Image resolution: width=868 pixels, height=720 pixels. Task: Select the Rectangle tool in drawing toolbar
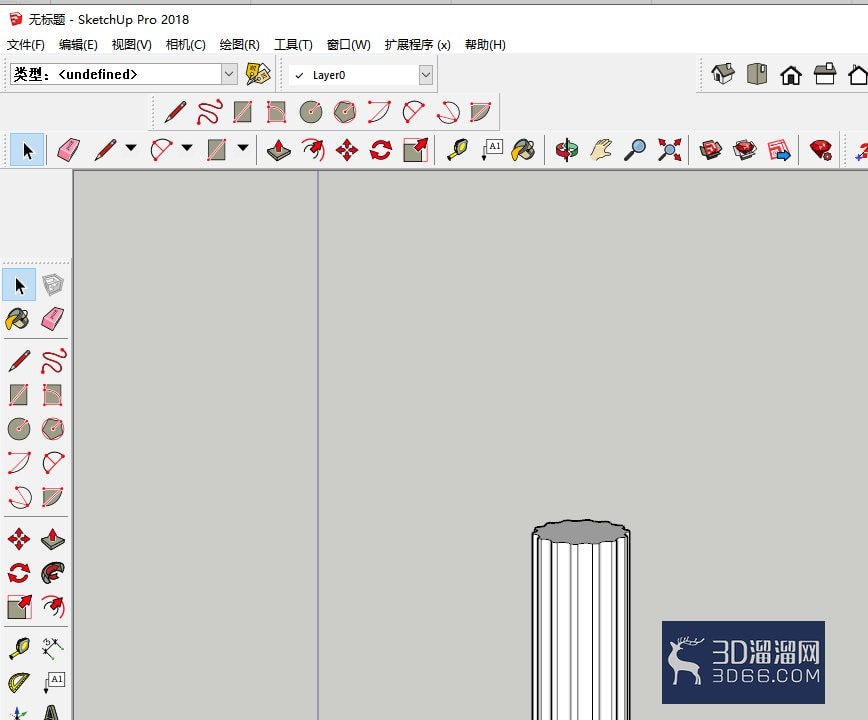(x=242, y=112)
